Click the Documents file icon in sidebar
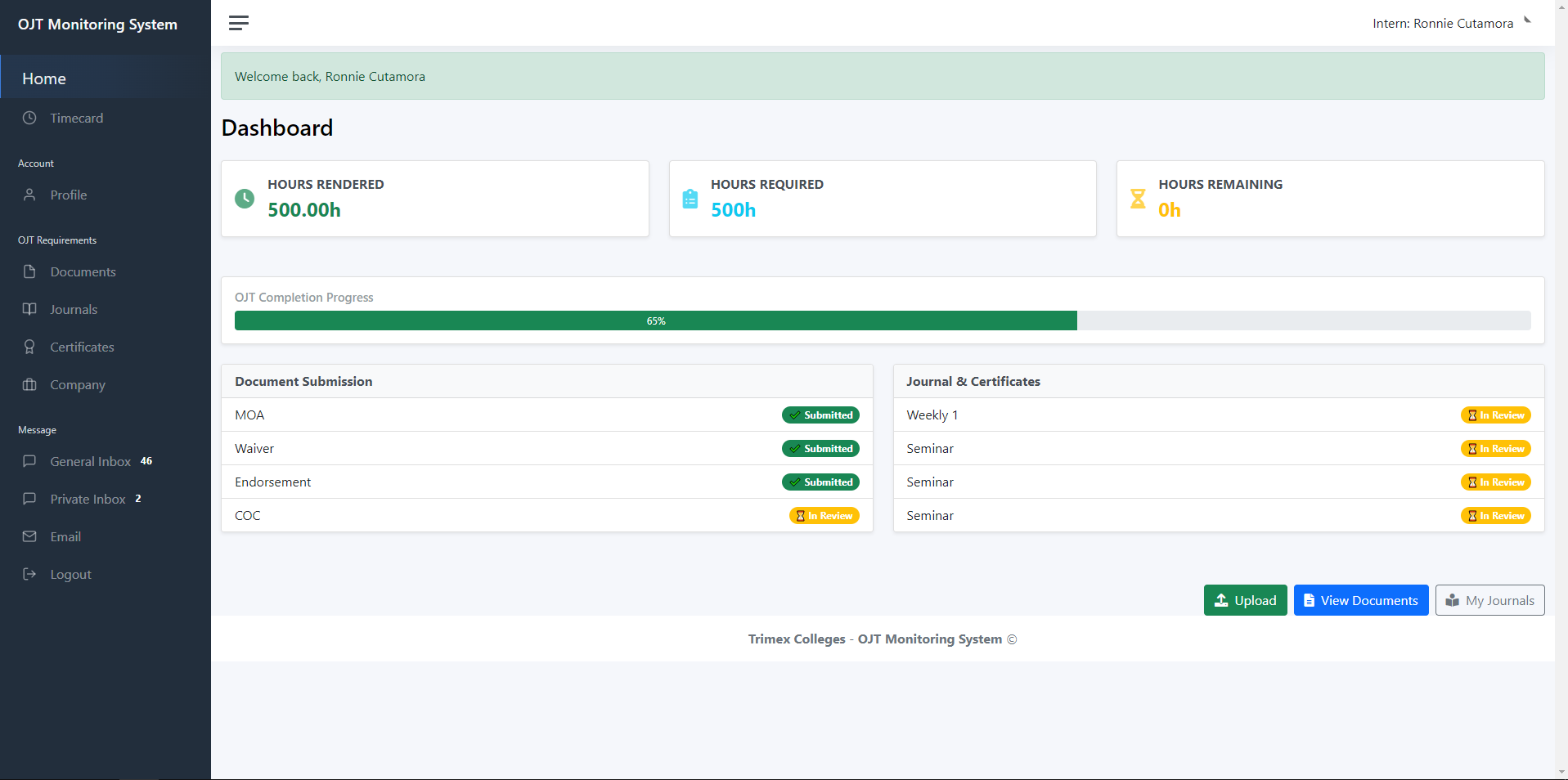 (x=29, y=271)
